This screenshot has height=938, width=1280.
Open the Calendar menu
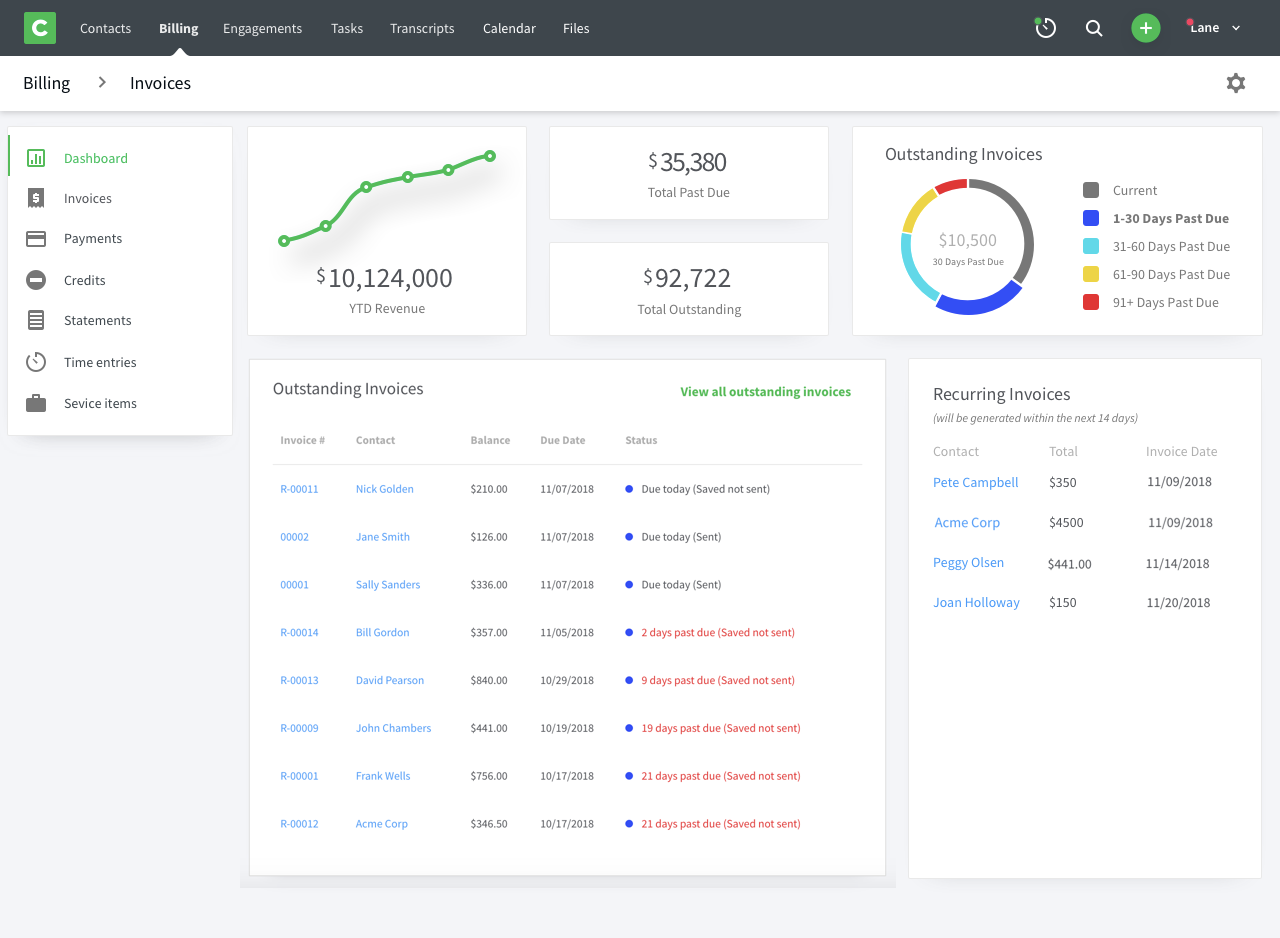(x=509, y=28)
